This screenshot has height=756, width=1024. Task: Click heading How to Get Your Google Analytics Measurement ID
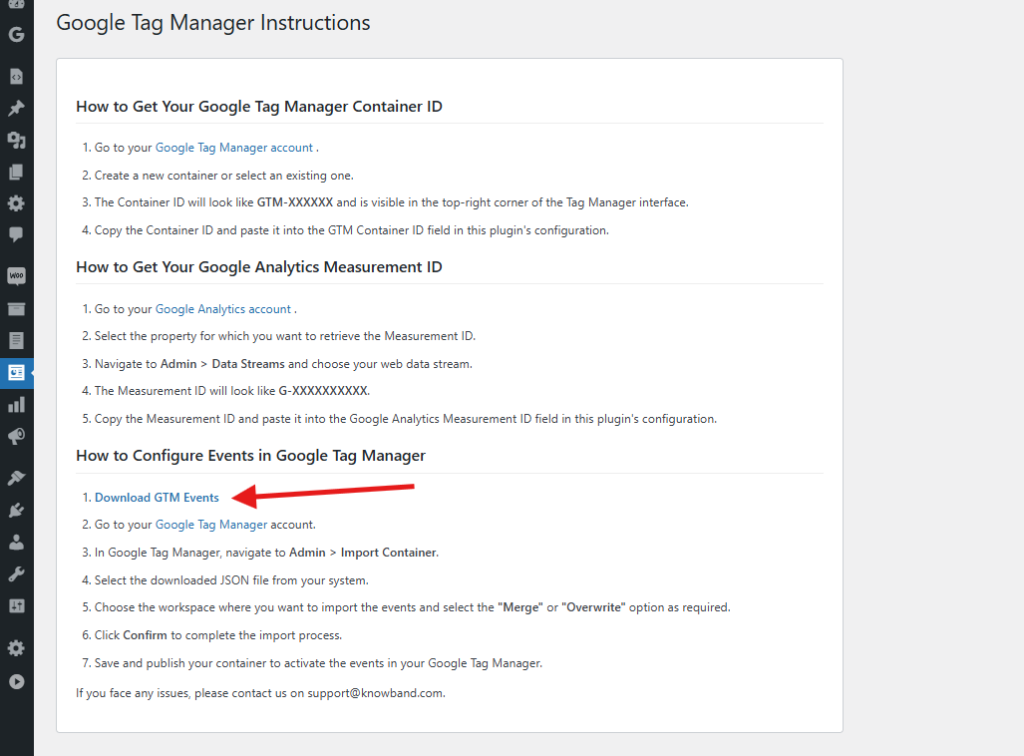click(259, 267)
